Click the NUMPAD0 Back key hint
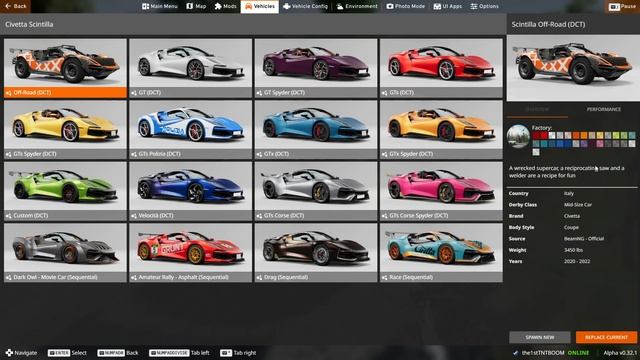Viewport: 640px width, 360px height. (118, 353)
